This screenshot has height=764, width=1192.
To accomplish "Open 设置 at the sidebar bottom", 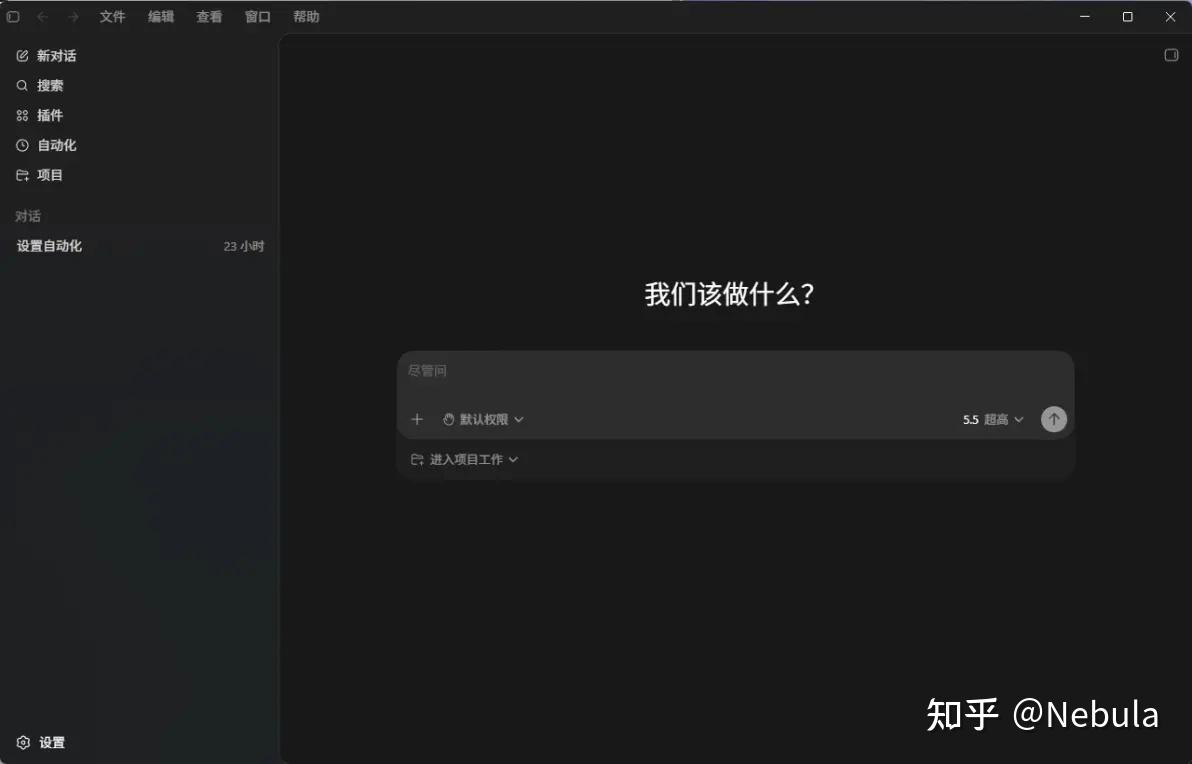I will coord(41,743).
